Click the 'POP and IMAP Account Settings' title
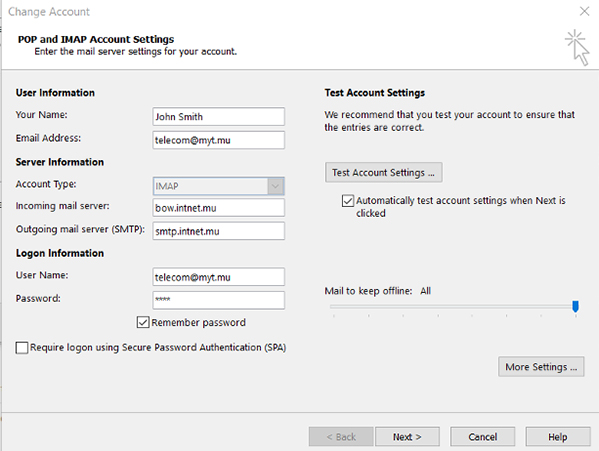The image size is (599, 451). coord(96,39)
